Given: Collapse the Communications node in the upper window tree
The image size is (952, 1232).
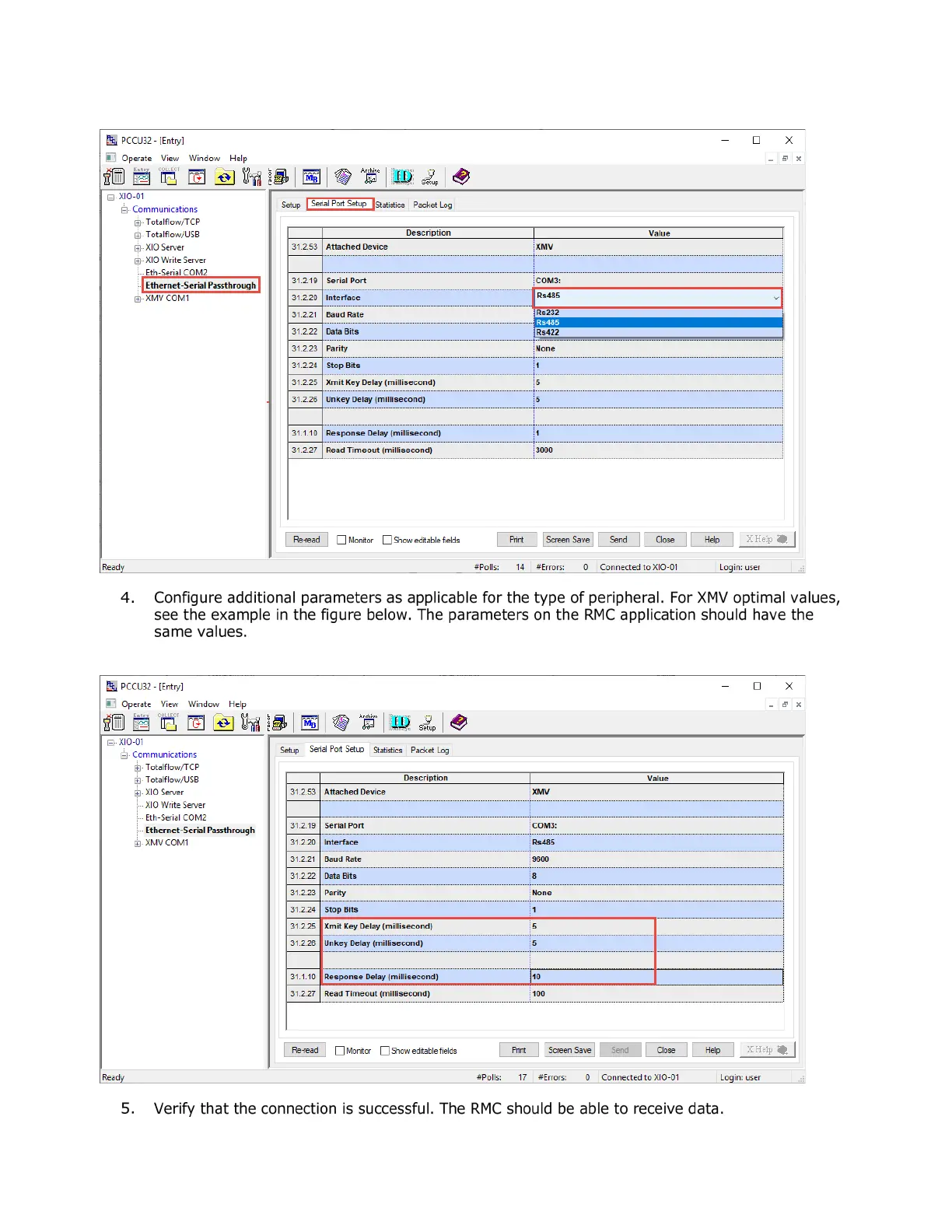Looking at the screenshot, I should [124, 210].
